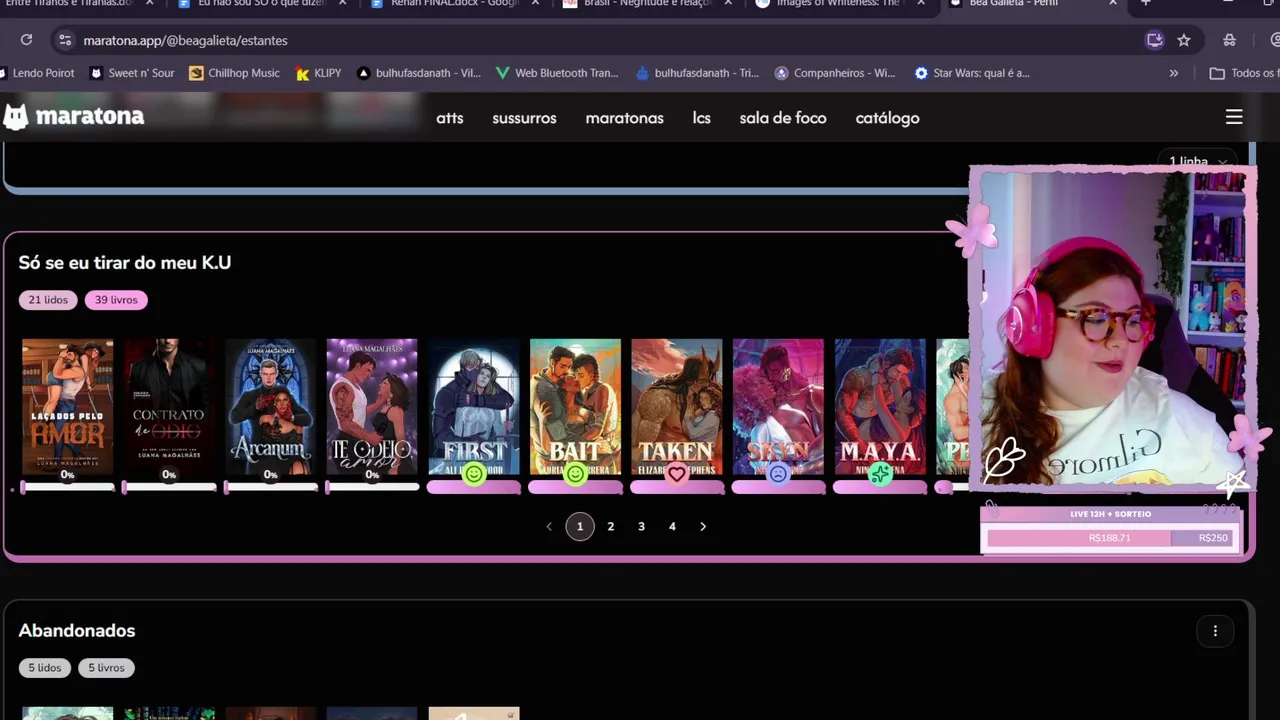
Task: Go to the next shelf page arrow
Action: pyautogui.click(x=703, y=526)
